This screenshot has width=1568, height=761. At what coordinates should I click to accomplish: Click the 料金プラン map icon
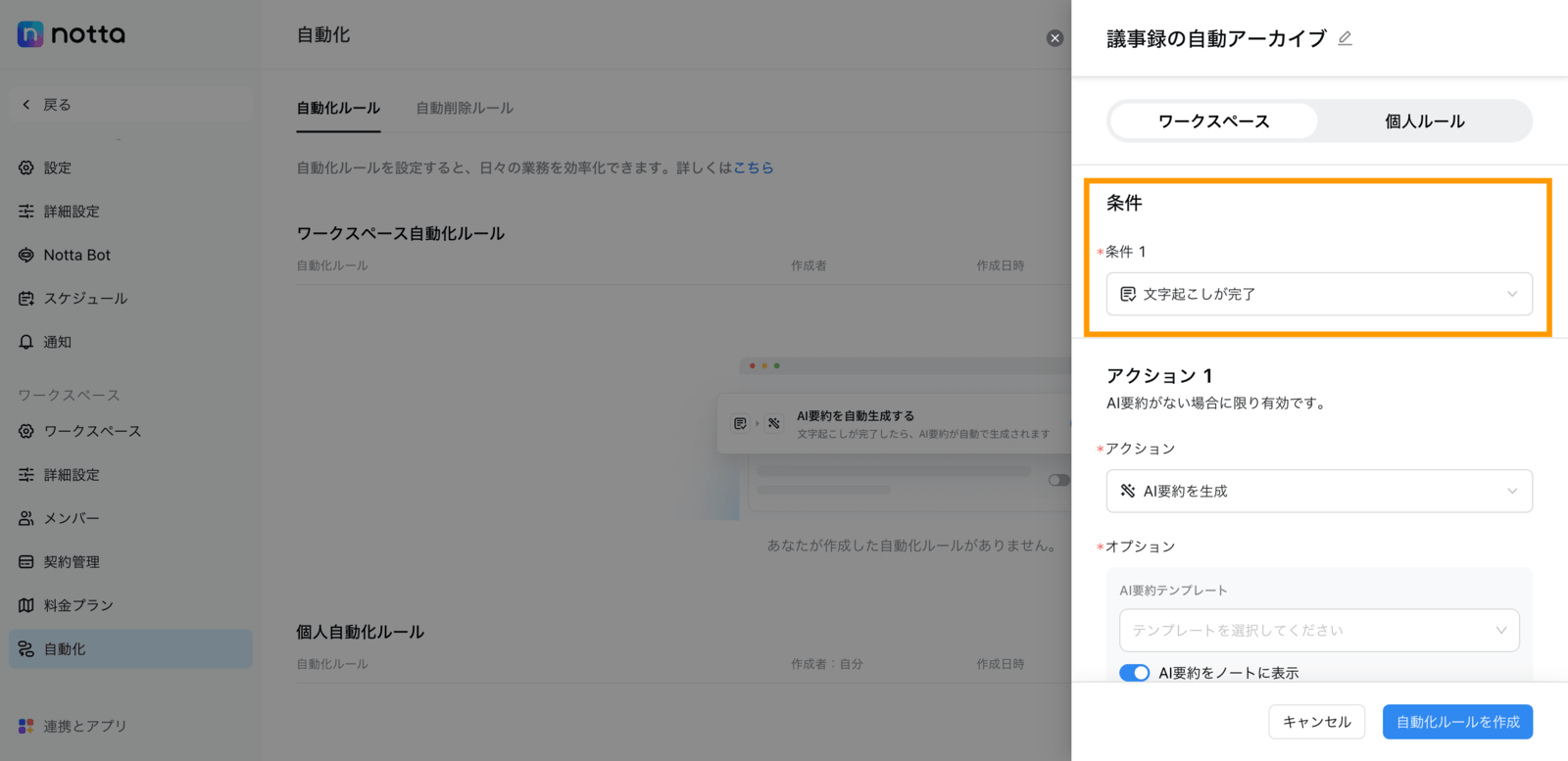pyautogui.click(x=26, y=605)
